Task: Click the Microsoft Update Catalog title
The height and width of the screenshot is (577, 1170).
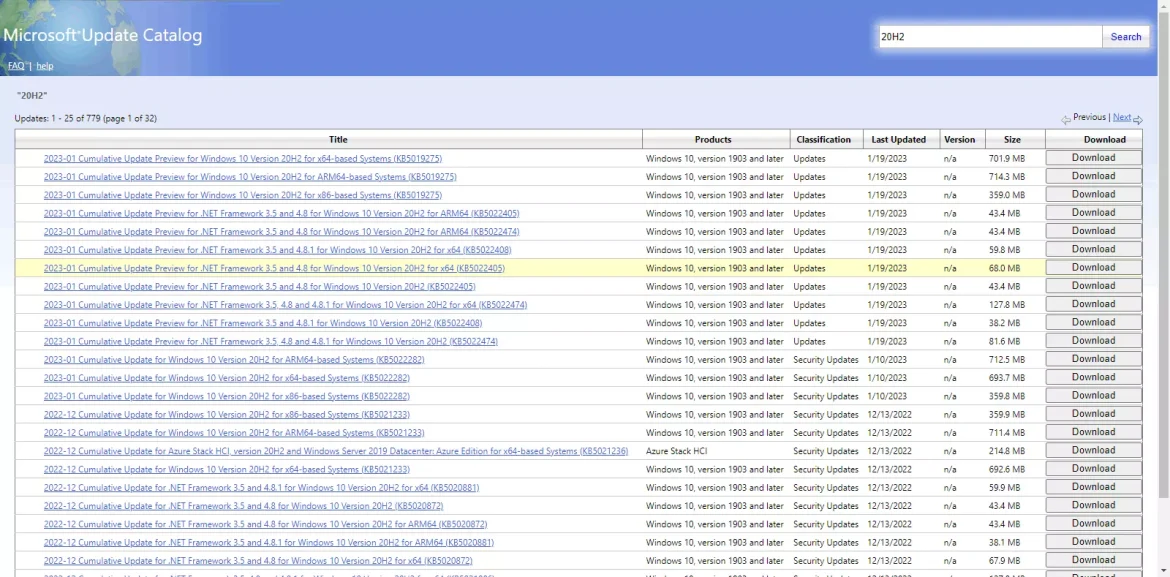Action: click(x=102, y=35)
